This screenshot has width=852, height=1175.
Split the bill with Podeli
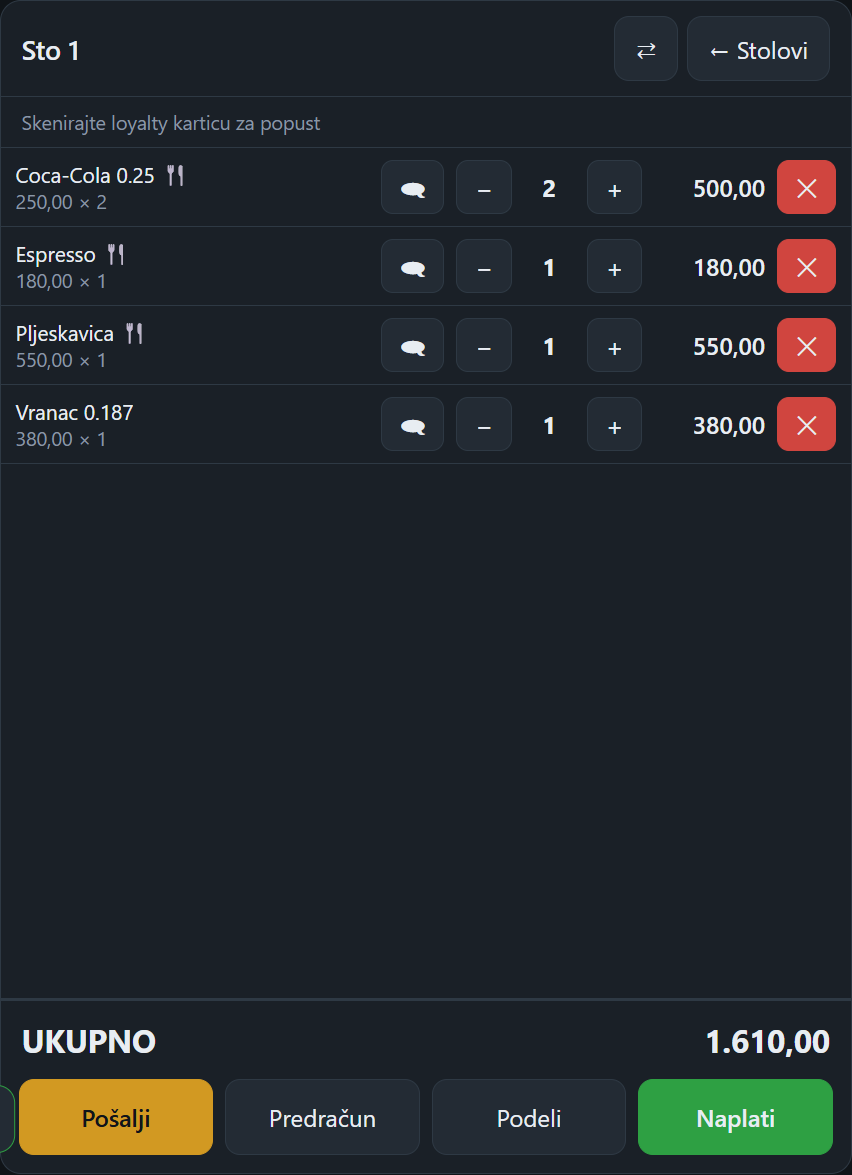(x=529, y=1117)
